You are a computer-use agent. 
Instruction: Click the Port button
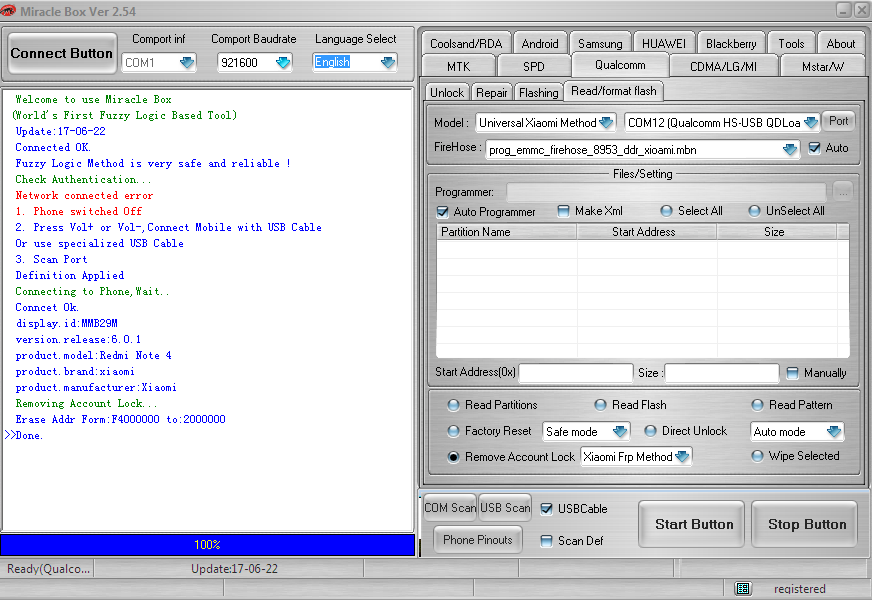[839, 121]
